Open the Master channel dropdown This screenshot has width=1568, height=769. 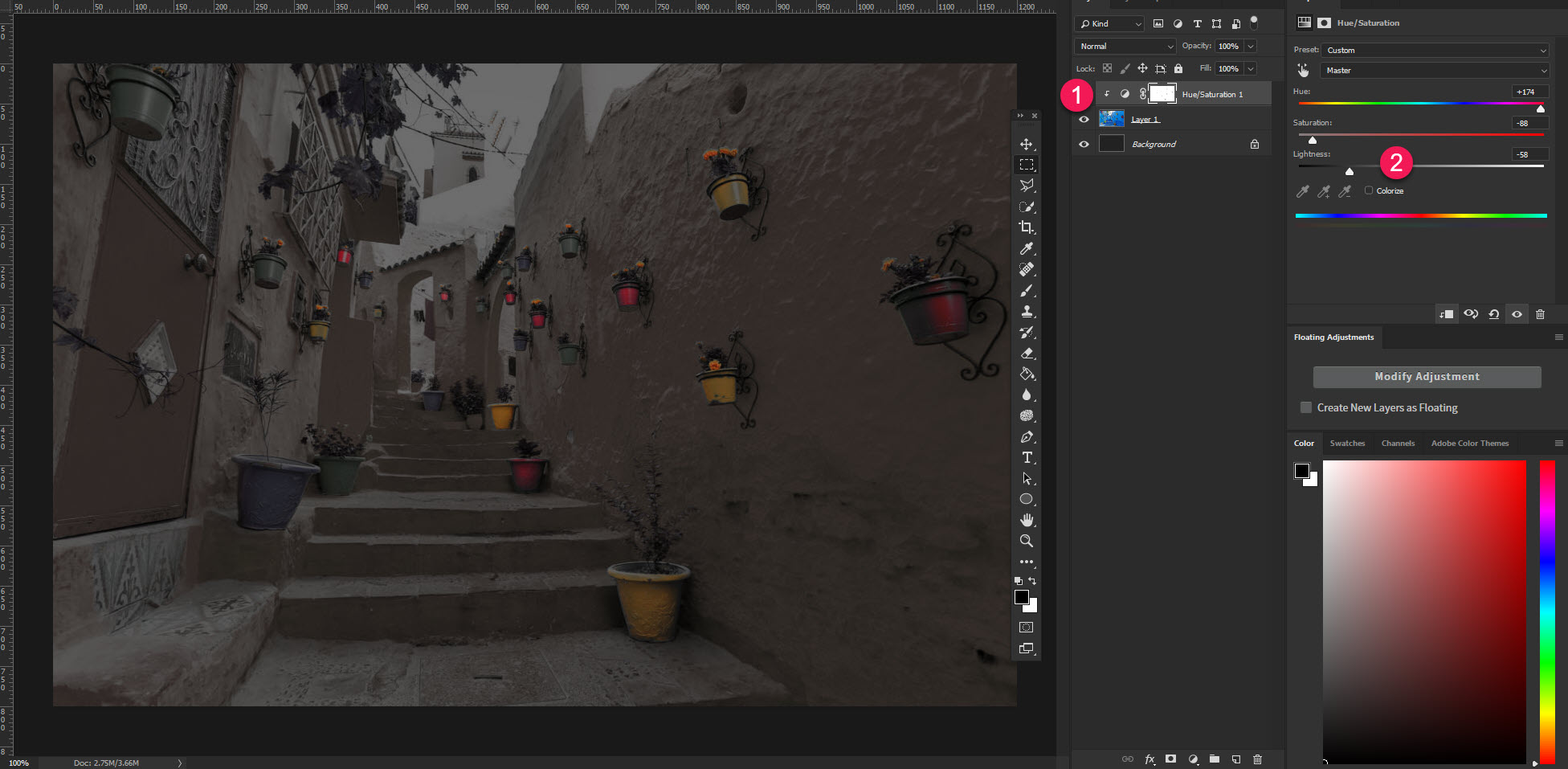click(x=1435, y=70)
